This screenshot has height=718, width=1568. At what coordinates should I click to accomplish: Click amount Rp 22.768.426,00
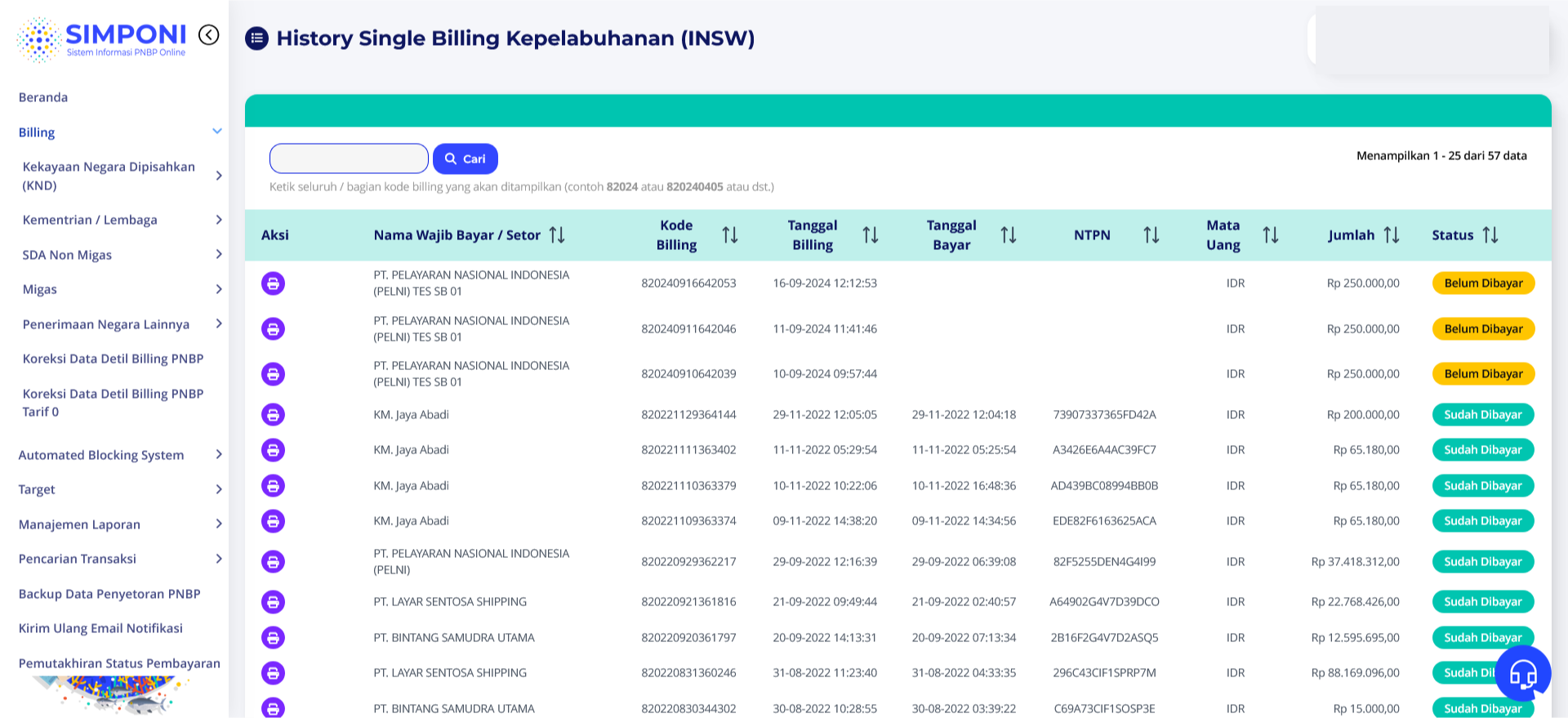click(1355, 602)
